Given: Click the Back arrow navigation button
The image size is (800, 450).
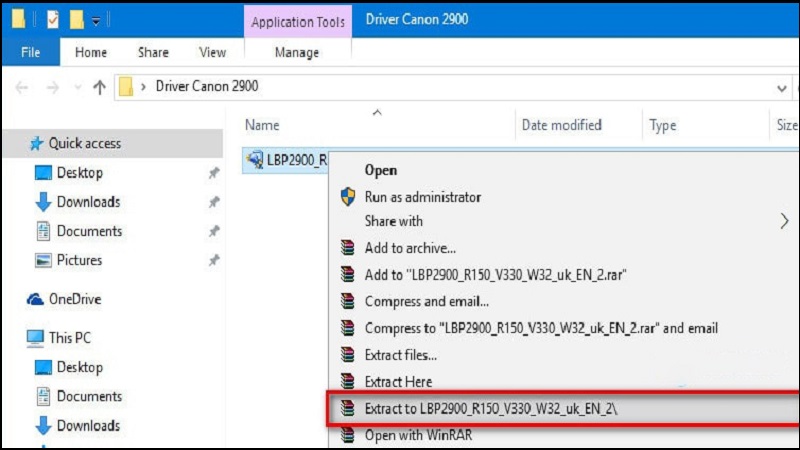Looking at the screenshot, I should pyautogui.click(x=22, y=87).
